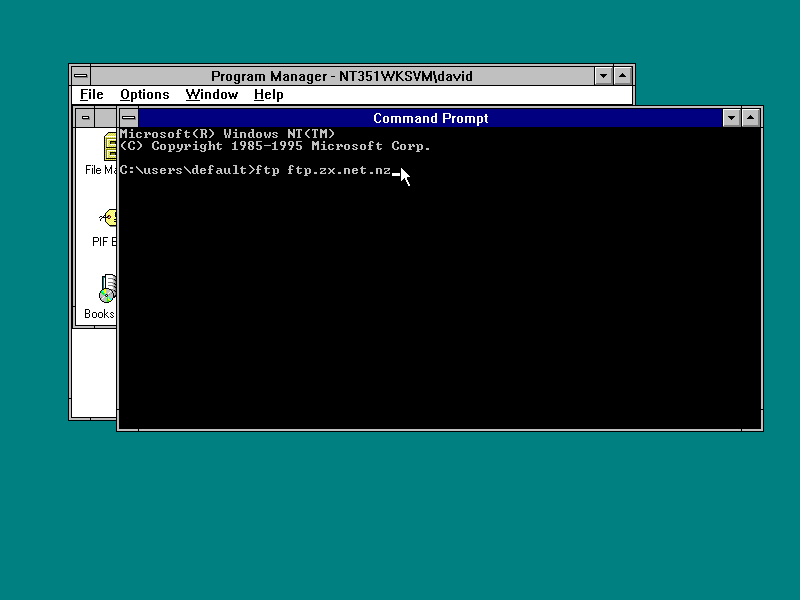Open the File menu in Program Manager
800x600 pixels.
92,95
